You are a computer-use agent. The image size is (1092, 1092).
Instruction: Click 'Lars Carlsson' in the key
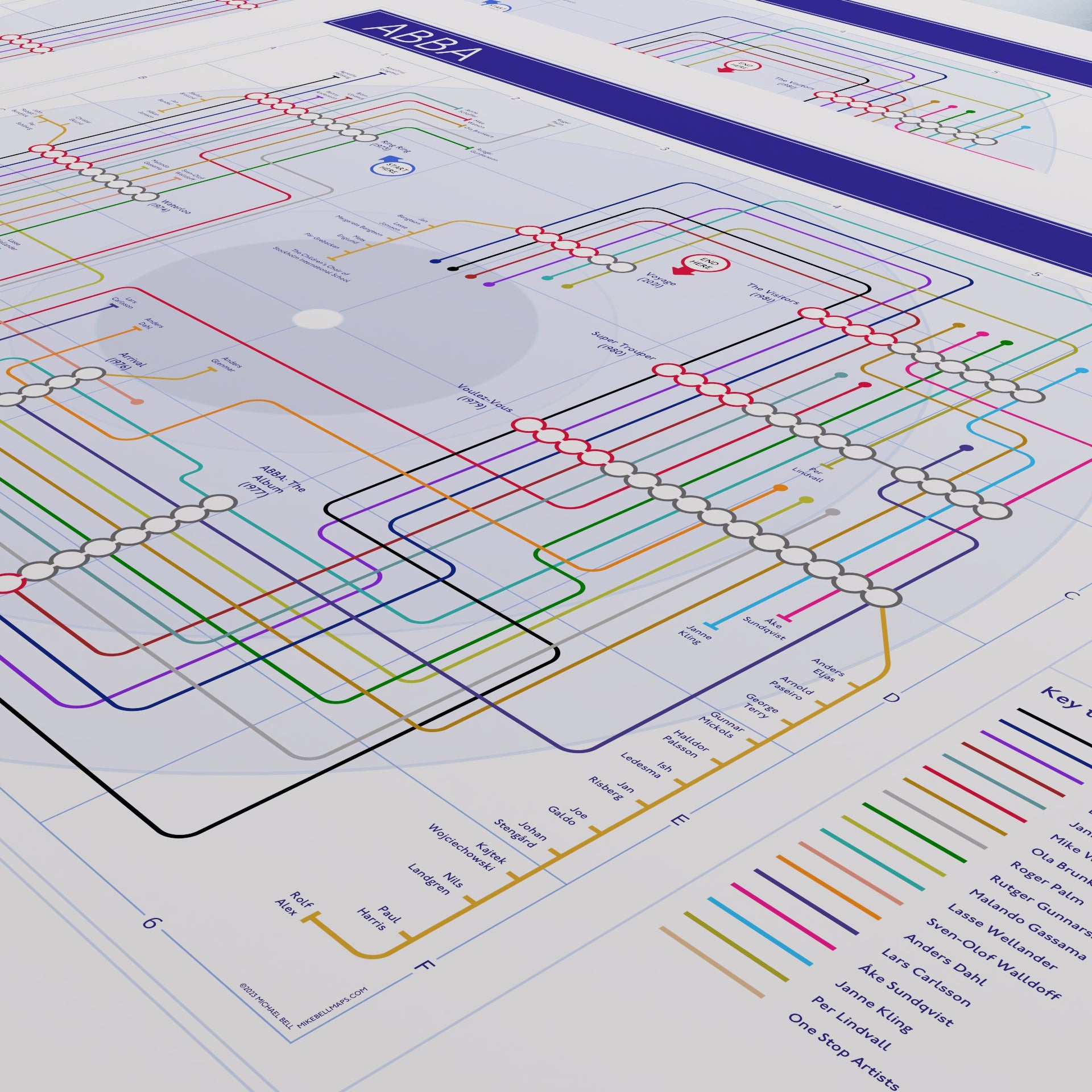tap(926, 977)
